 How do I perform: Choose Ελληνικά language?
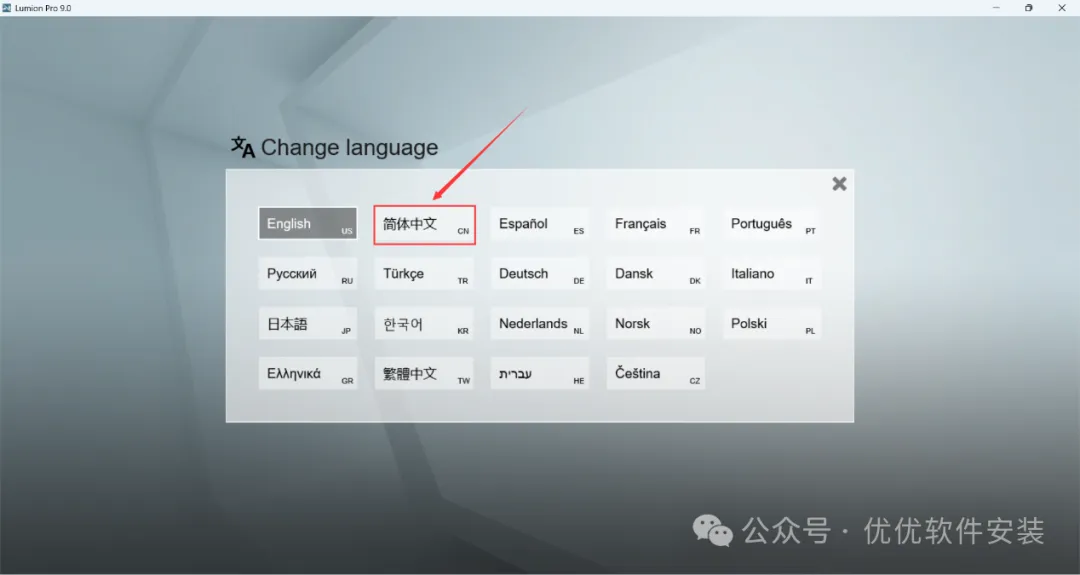(307, 373)
